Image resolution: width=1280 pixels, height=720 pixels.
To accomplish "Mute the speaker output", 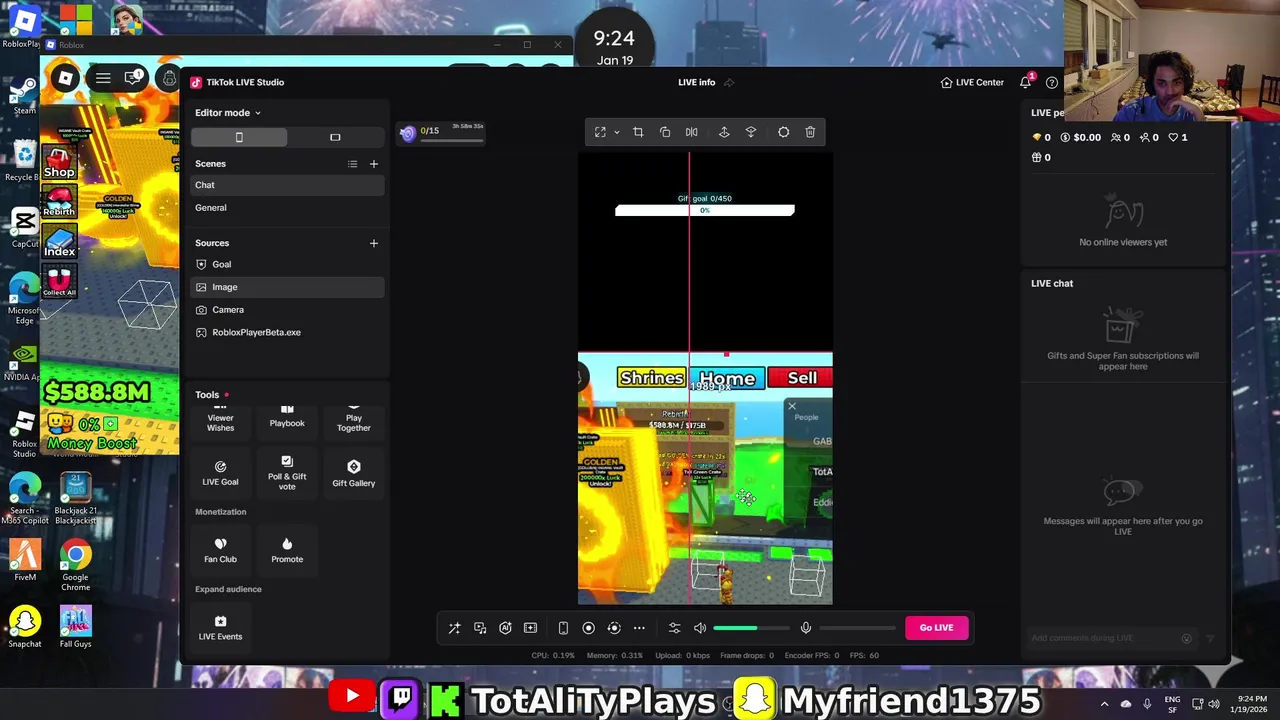I will [700, 628].
